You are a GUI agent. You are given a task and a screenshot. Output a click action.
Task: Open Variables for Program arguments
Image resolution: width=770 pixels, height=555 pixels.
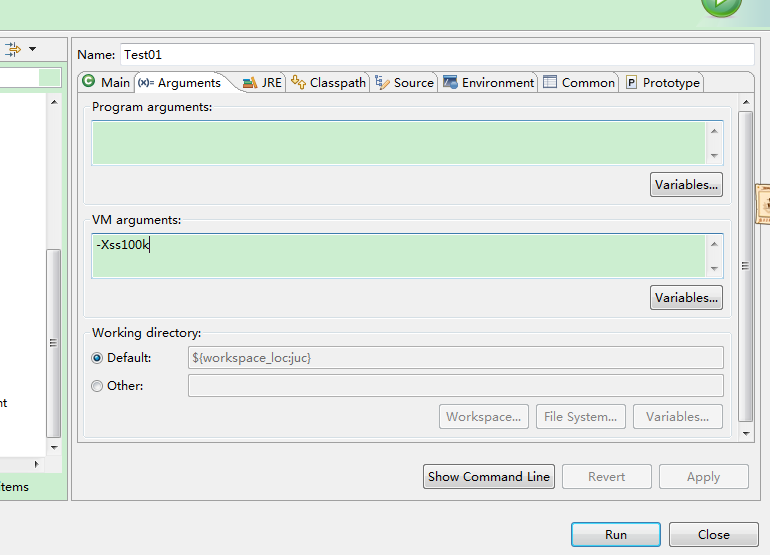(686, 185)
